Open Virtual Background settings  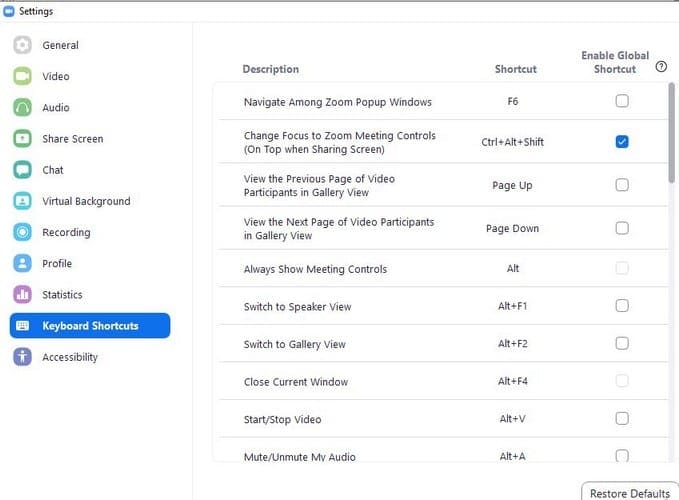coord(86,201)
